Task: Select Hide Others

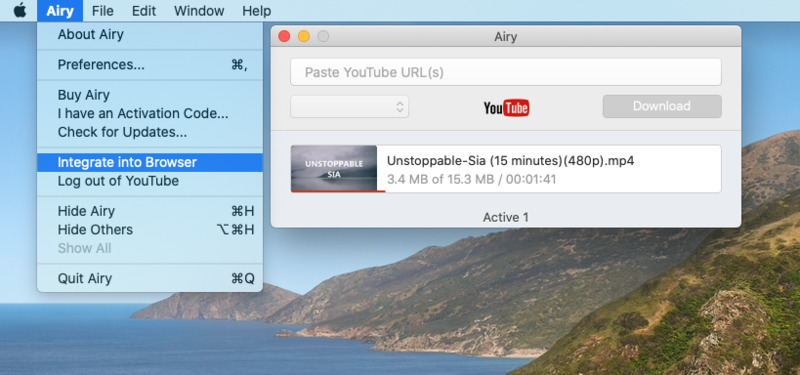Action: tap(150, 230)
